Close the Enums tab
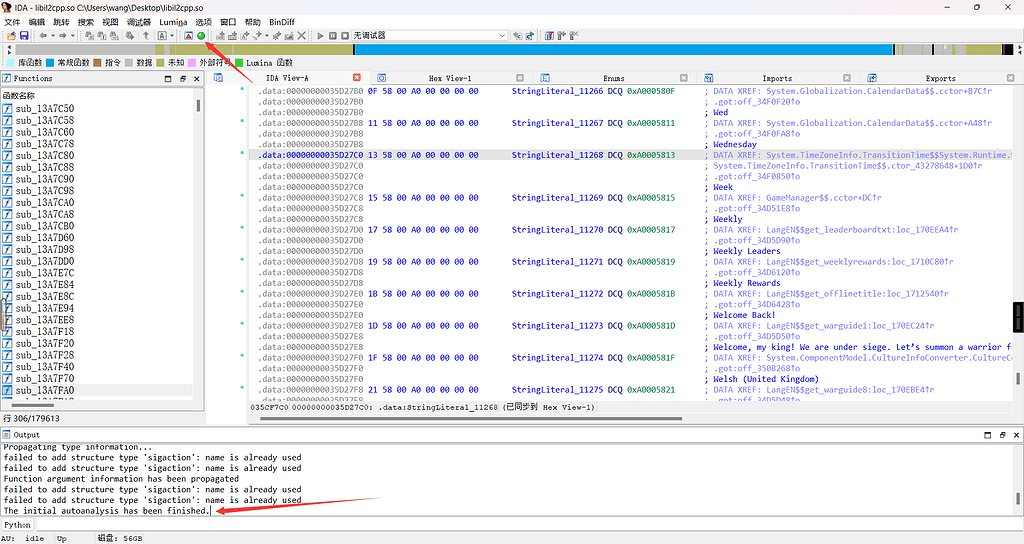Screen dimensions: 1024x544 point(683,78)
